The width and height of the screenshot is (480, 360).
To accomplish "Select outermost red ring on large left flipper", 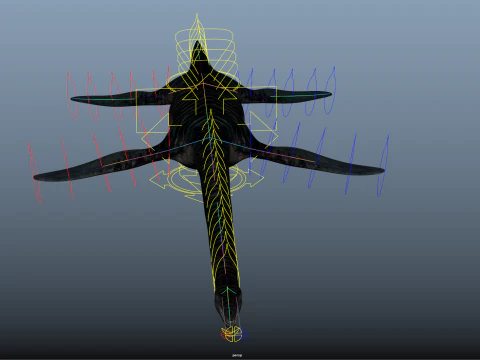I will point(35,173).
